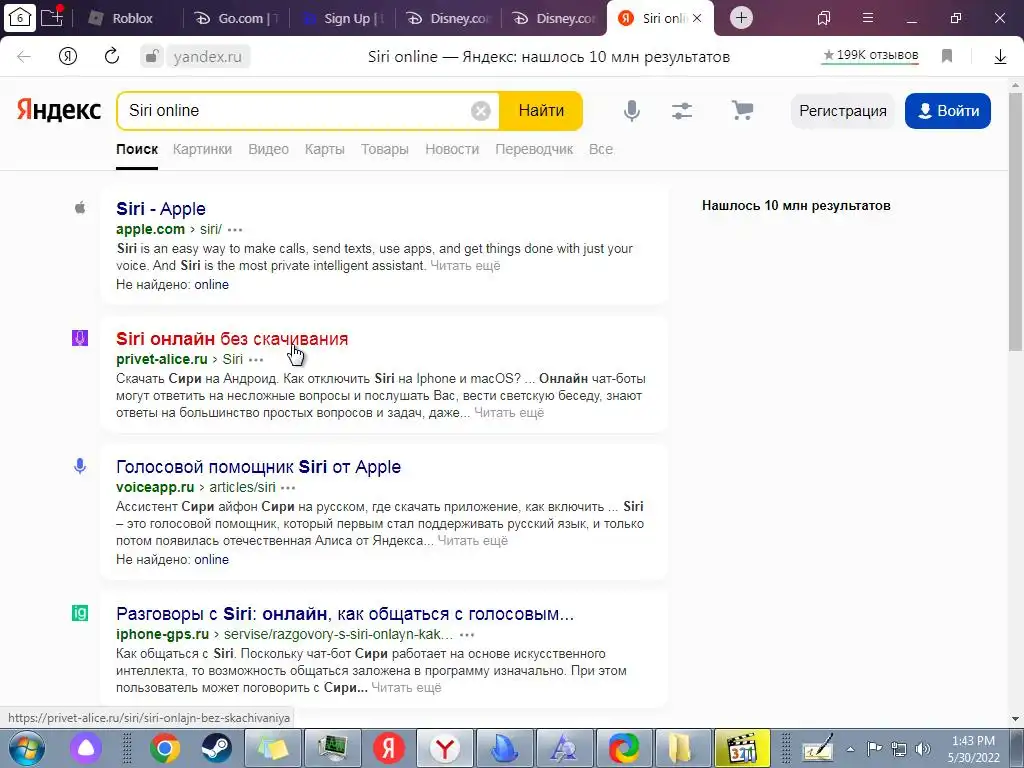Expand the Все services menu
This screenshot has height=768, width=1024.
coord(601,149)
